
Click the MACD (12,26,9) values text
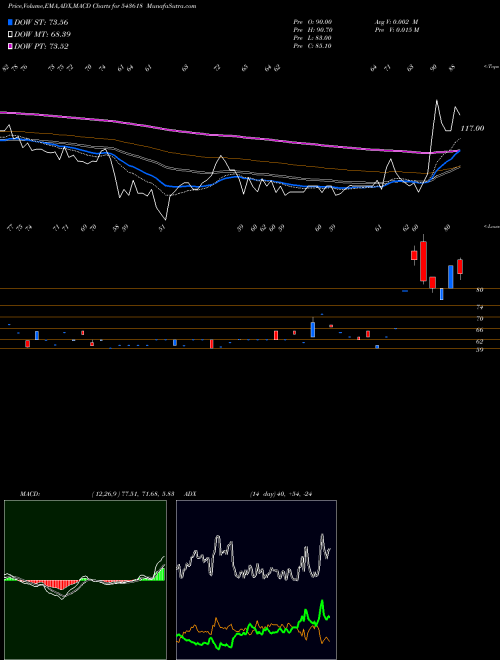pyautogui.click(x=133, y=494)
